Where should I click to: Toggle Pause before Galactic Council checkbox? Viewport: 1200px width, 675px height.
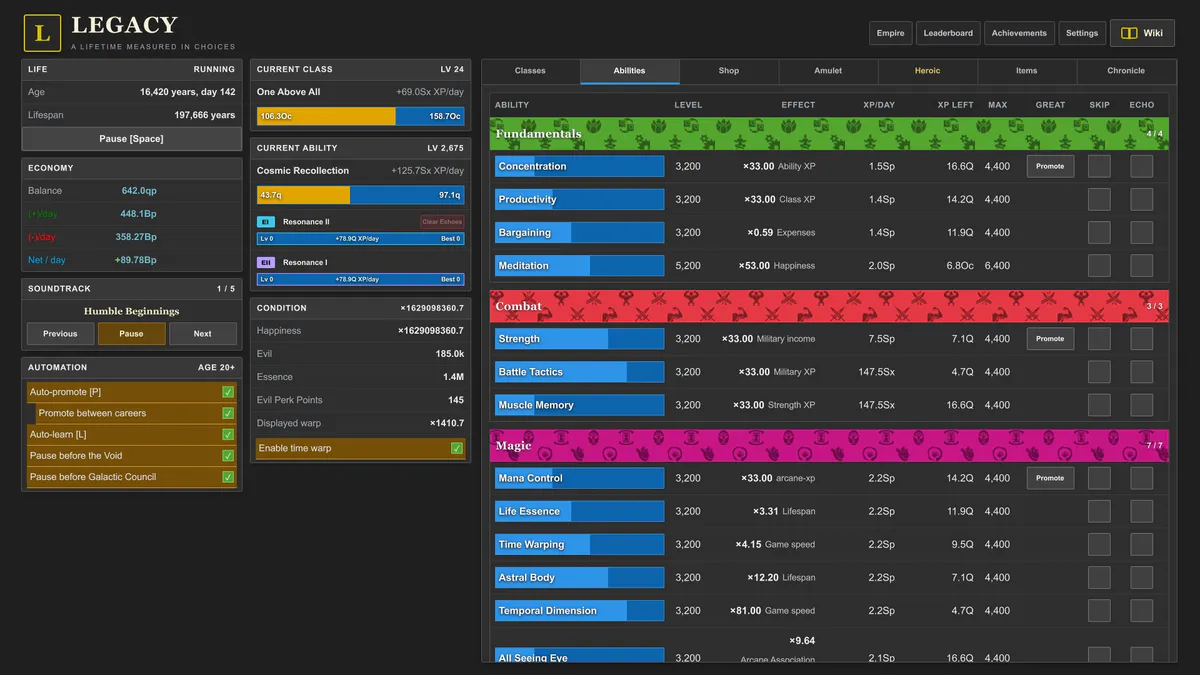228,477
